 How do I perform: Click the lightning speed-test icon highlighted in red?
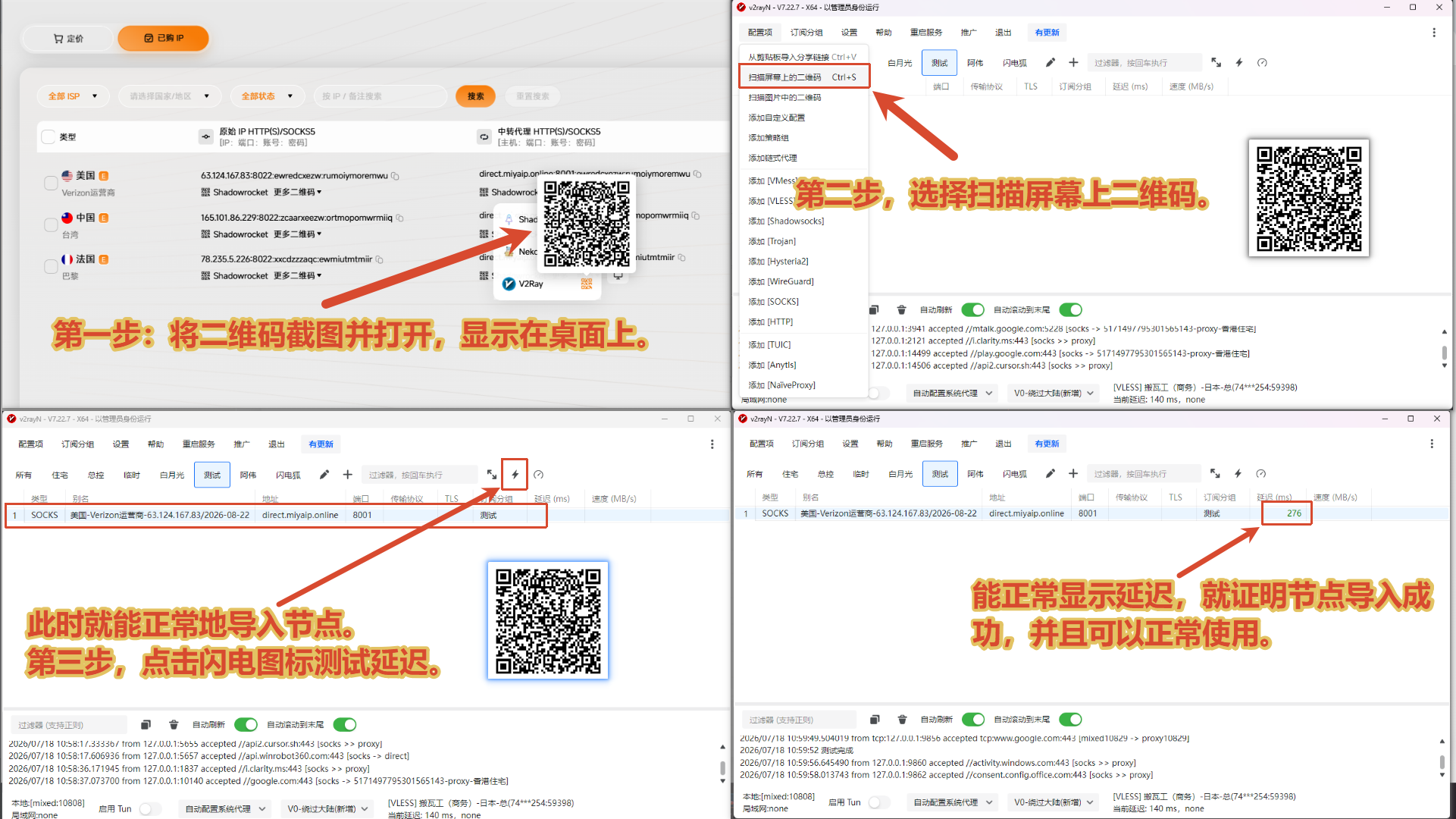point(515,475)
